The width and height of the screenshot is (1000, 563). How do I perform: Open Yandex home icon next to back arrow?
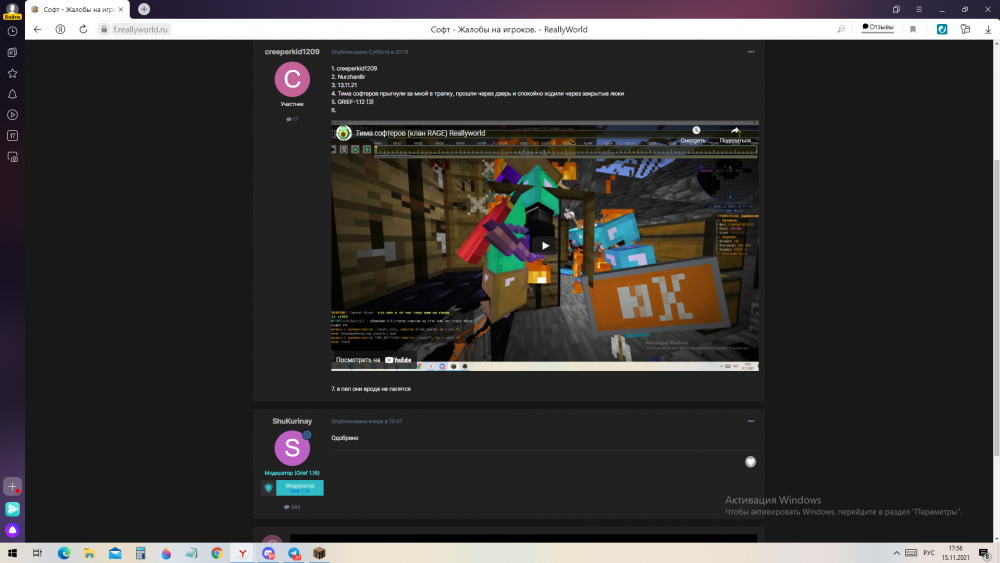(60, 29)
